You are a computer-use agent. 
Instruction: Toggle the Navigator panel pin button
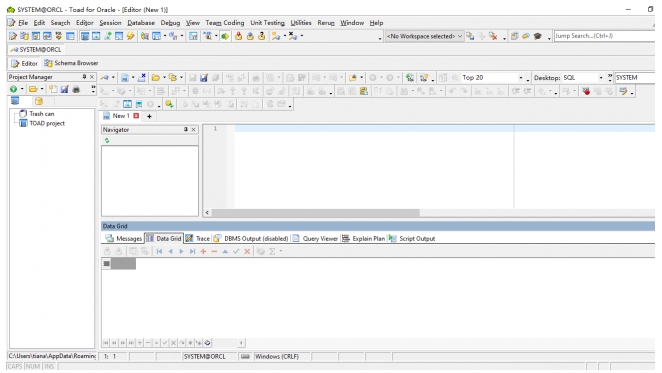(186, 130)
